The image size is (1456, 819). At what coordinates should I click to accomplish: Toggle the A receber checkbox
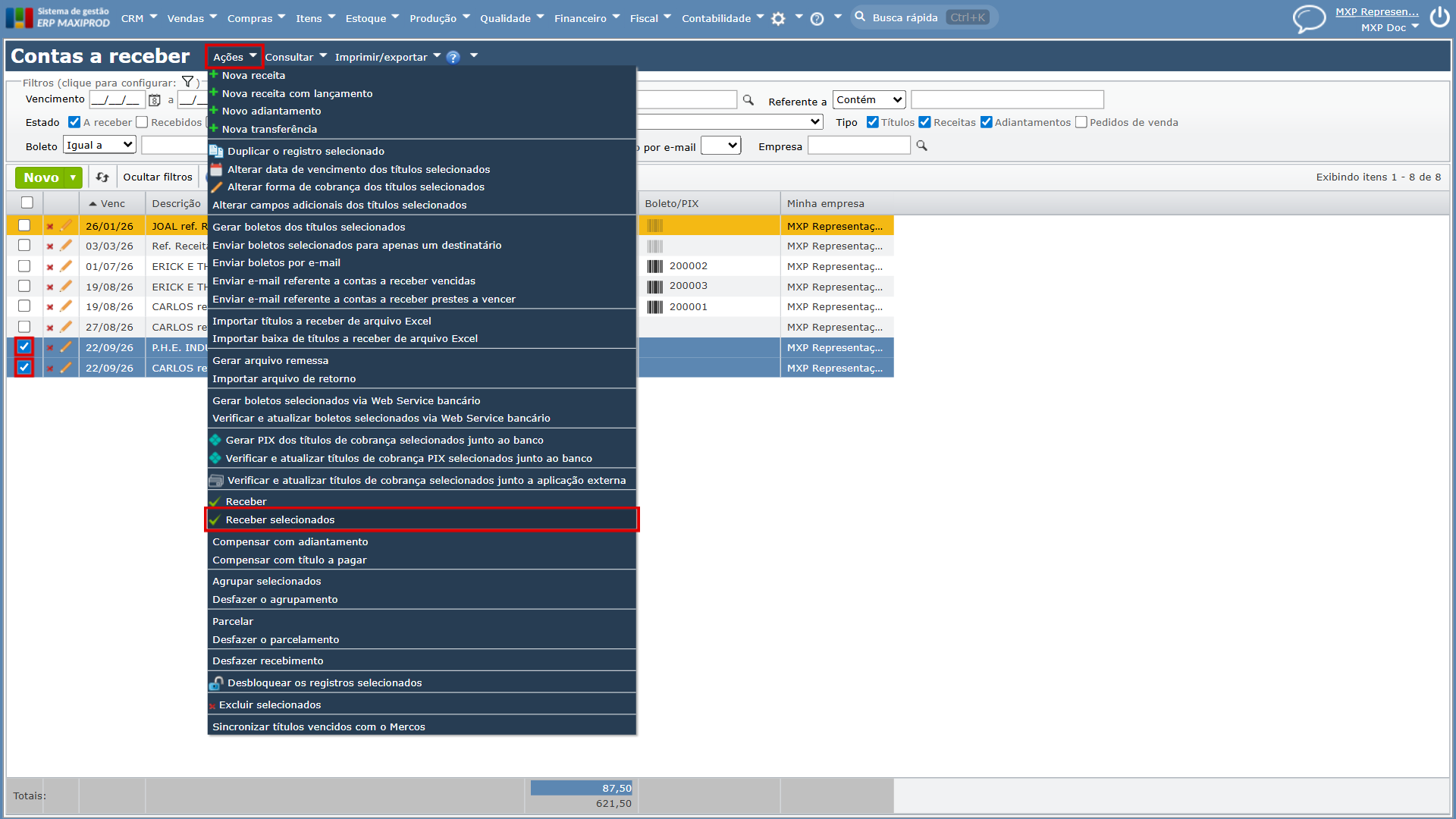[74, 122]
